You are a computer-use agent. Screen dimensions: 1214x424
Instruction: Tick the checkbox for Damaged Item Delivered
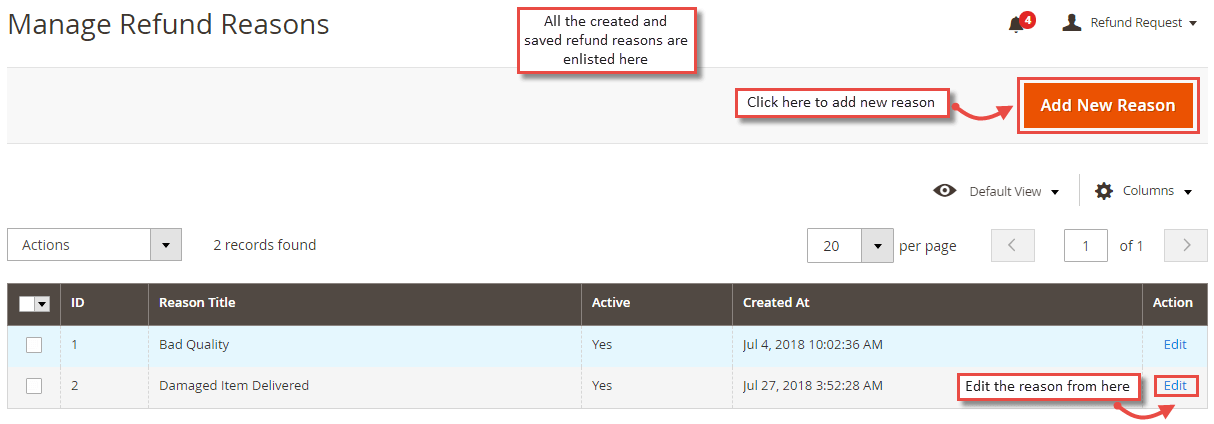34,386
